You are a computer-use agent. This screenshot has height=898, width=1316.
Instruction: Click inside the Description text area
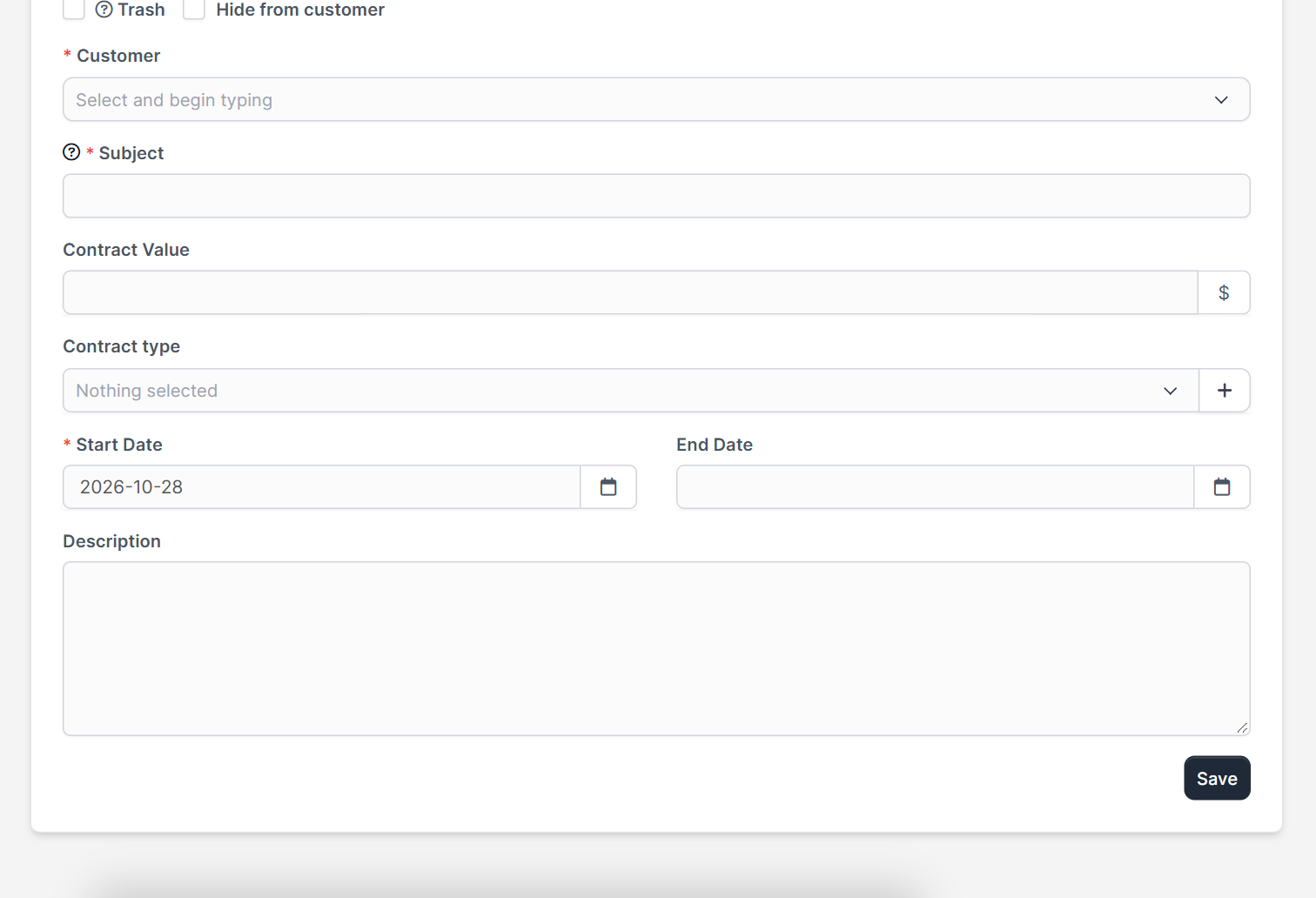[656, 649]
